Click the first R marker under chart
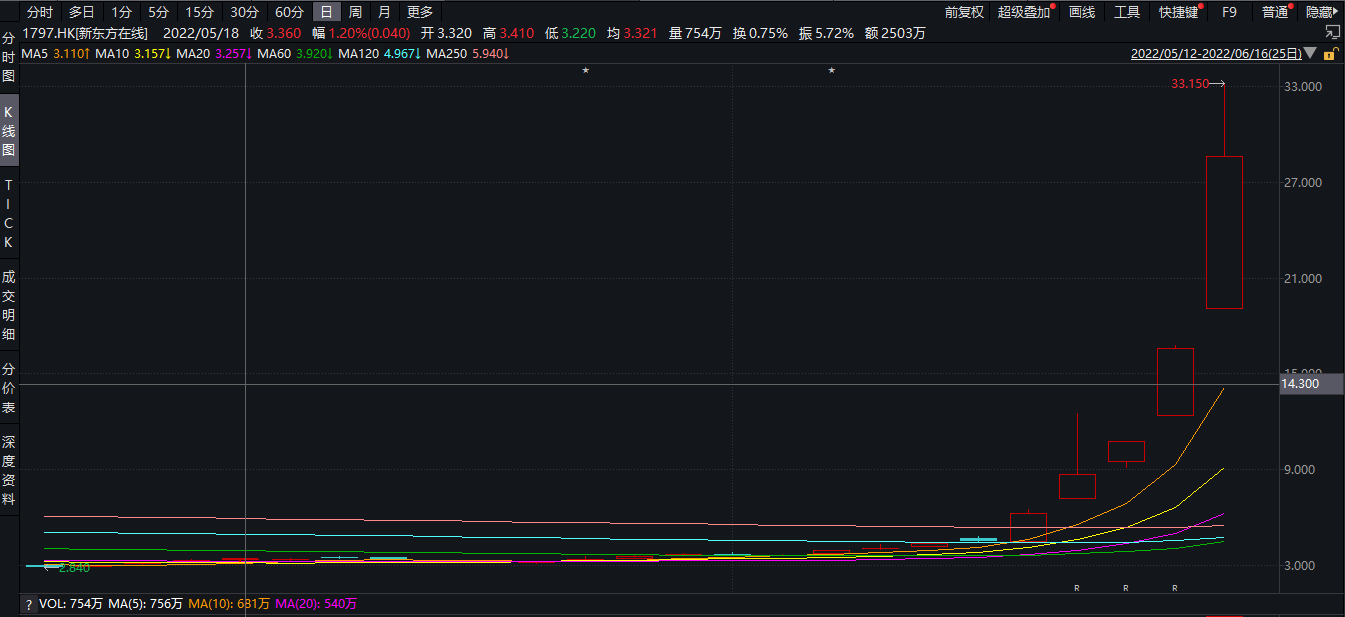The height and width of the screenshot is (617, 1345). [x=1077, y=588]
